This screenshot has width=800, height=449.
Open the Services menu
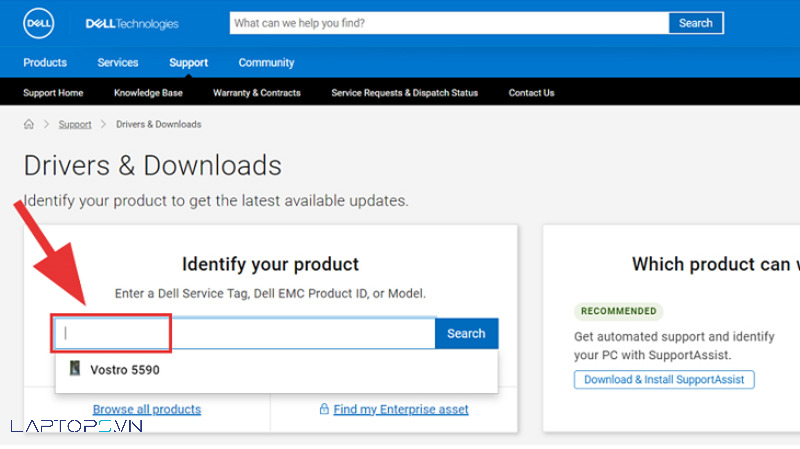pos(118,62)
